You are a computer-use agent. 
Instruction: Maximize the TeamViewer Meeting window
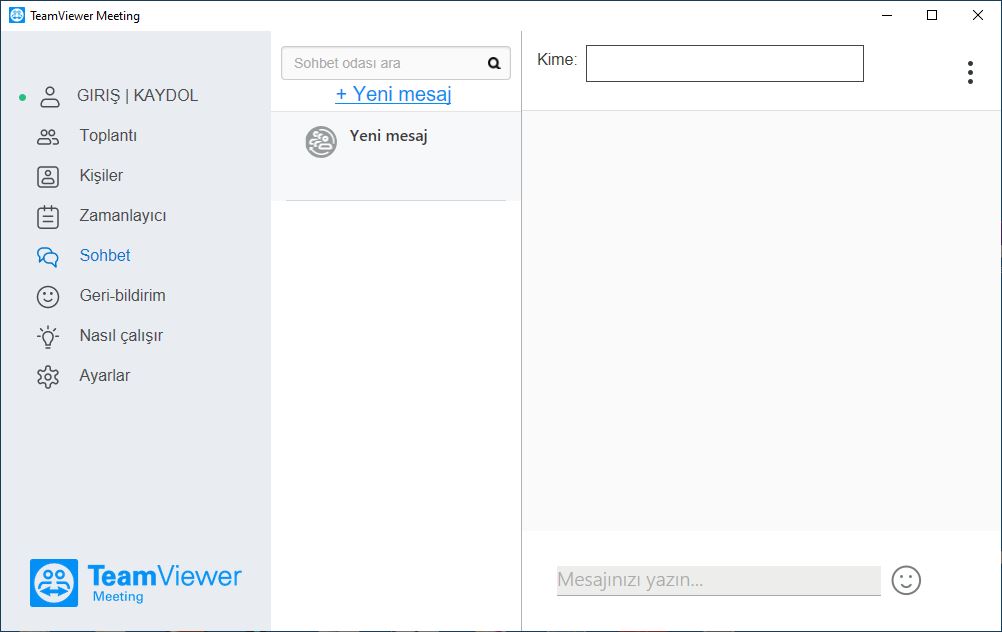click(932, 15)
